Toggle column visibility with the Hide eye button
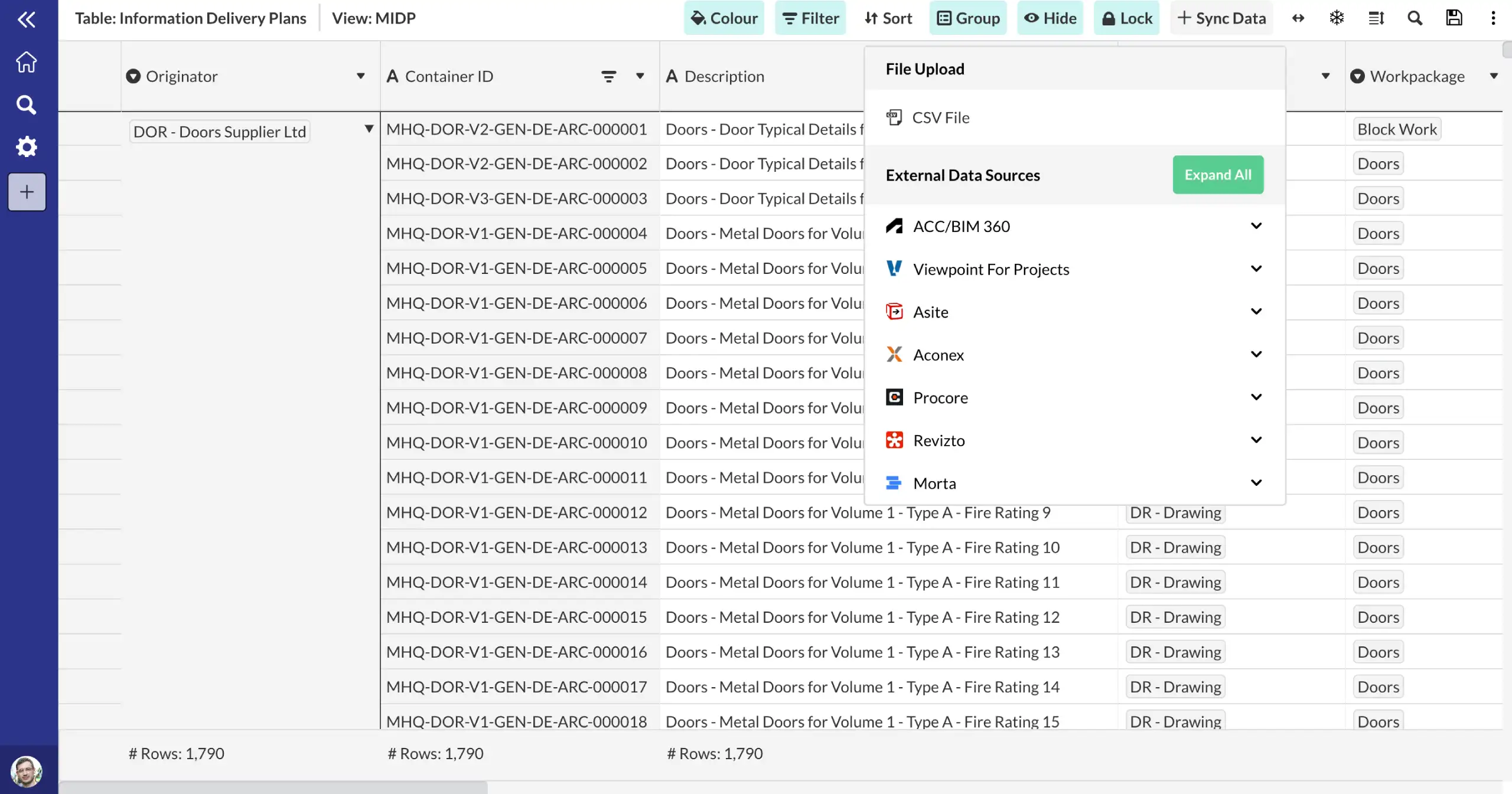Image resolution: width=1512 pixels, height=794 pixels. (x=1050, y=18)
